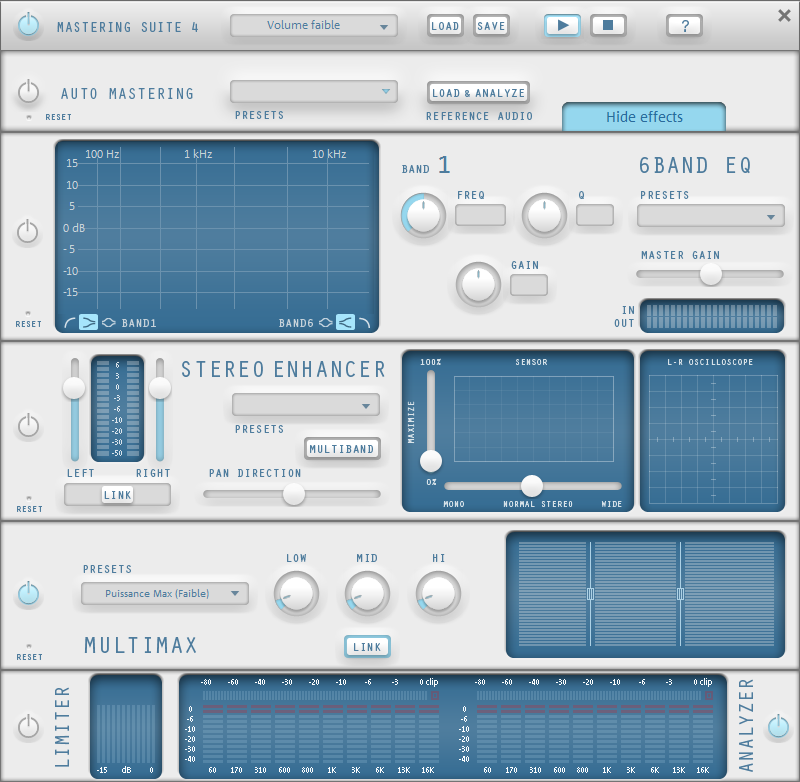Click the Hide effects tab
Screen dimensions: 800x782
pos(643,117)
